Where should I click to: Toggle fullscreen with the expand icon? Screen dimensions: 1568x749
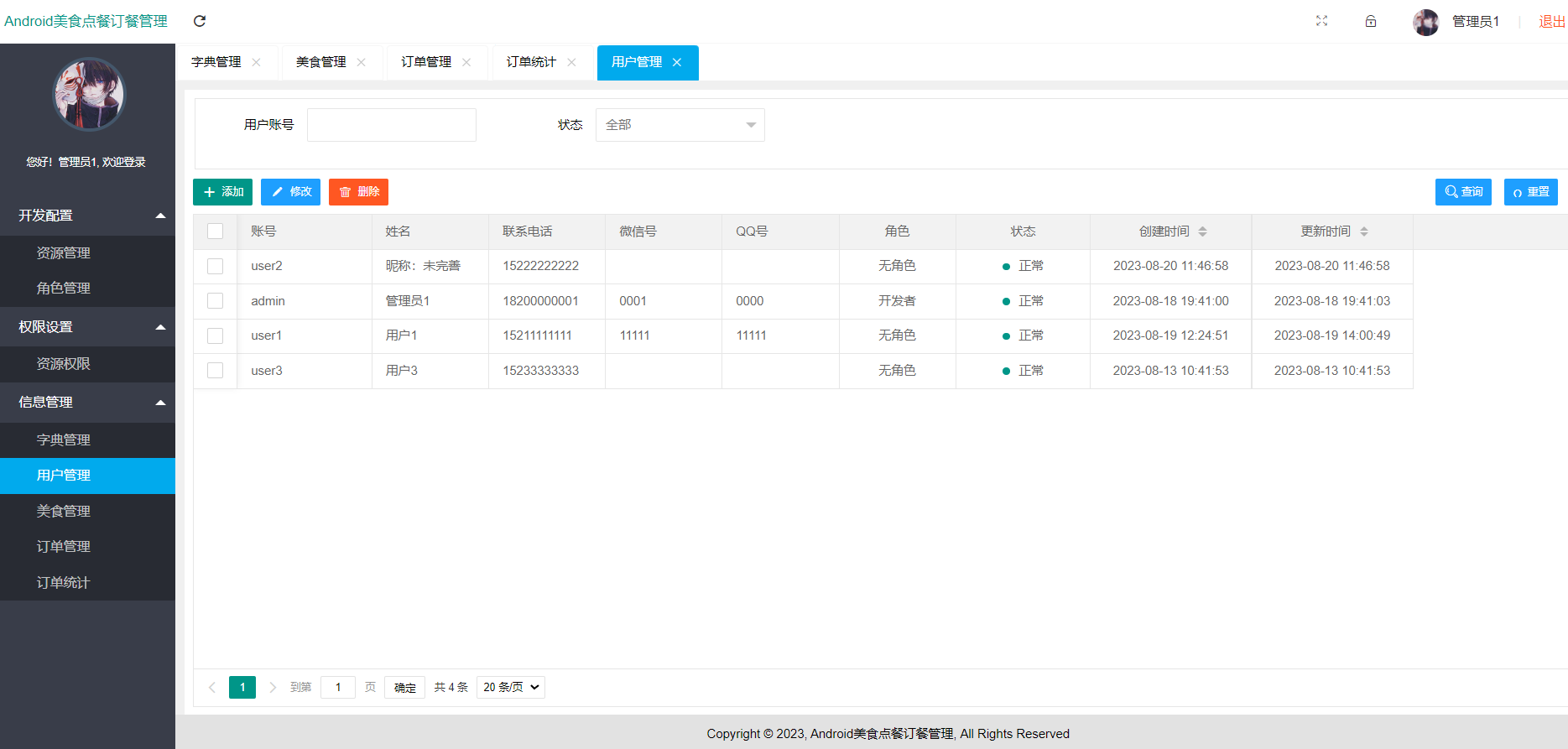[x=1321, y=21]
